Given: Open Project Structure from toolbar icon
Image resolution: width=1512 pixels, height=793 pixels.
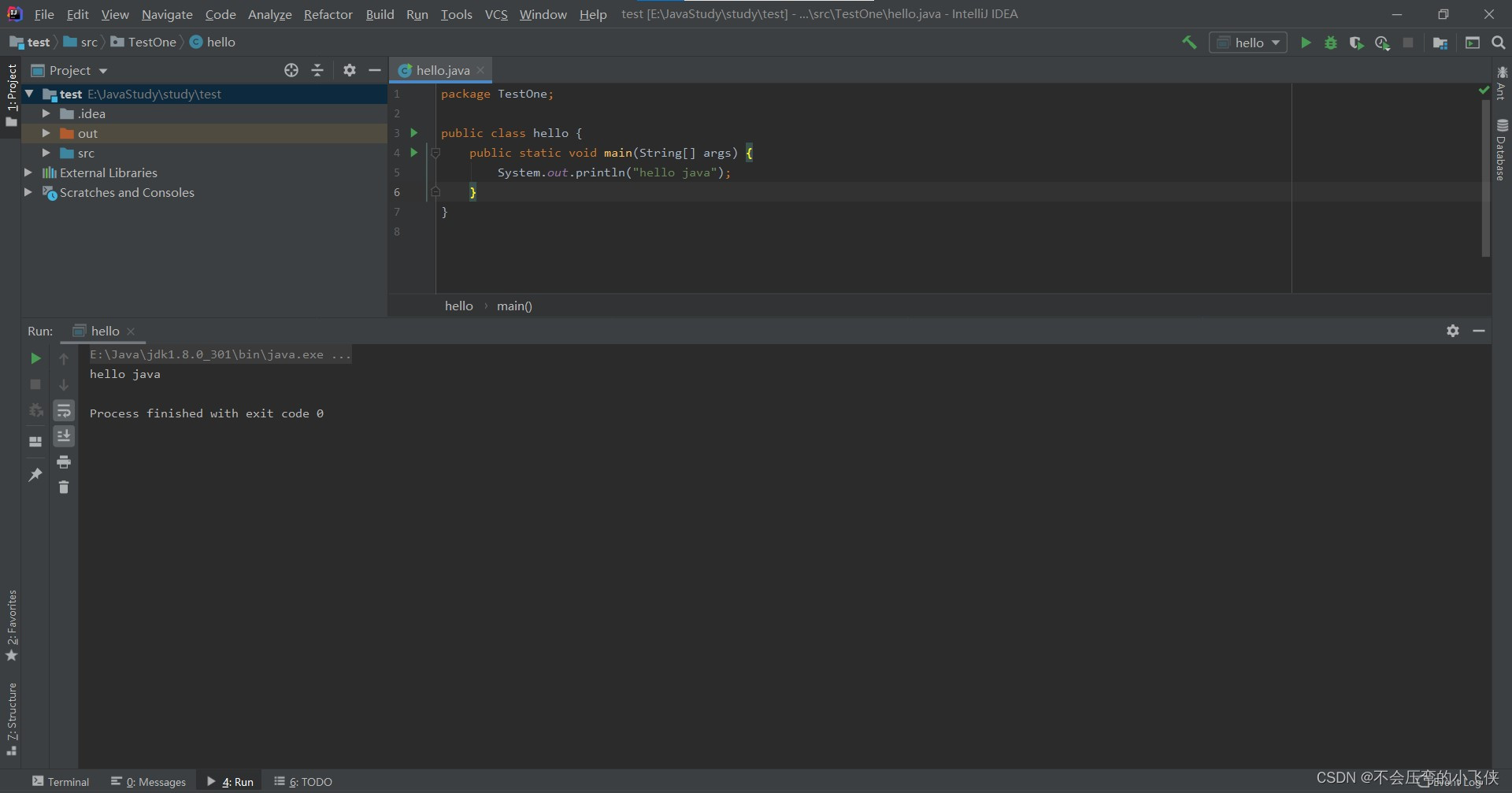Looking at the screenshot, I should point(1440,43).
